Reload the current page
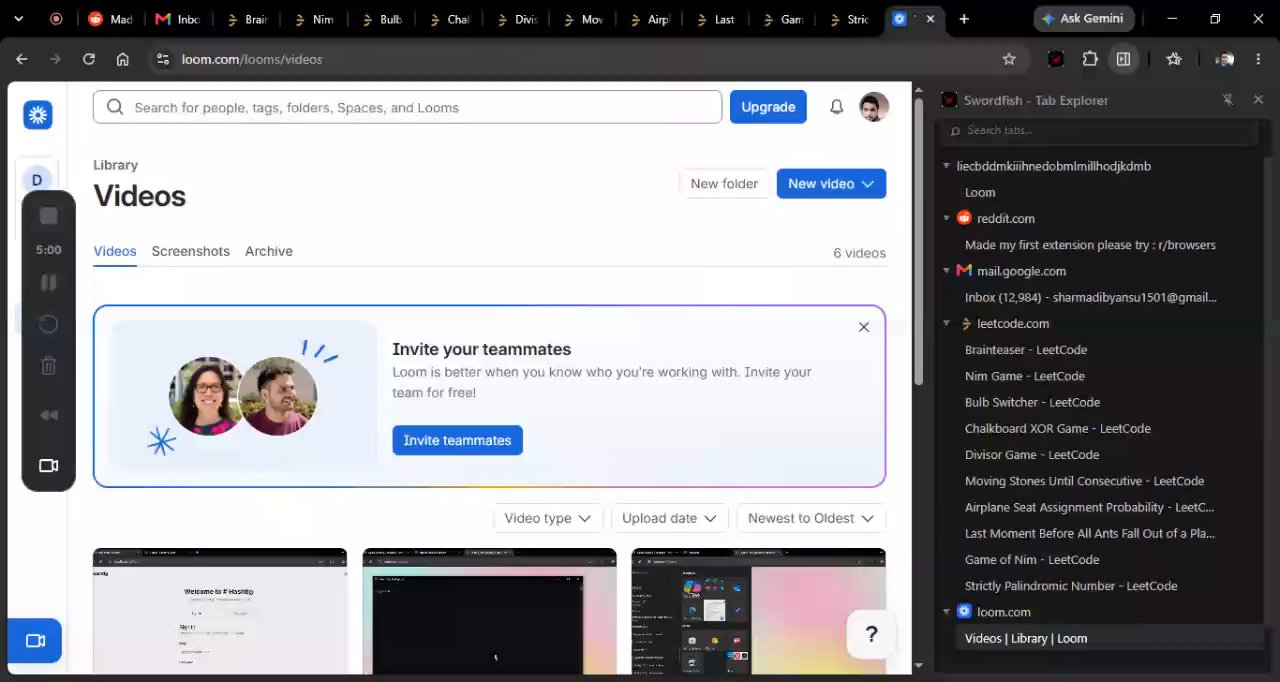This screenshot has height=682, width=1280. coord(89,59)
